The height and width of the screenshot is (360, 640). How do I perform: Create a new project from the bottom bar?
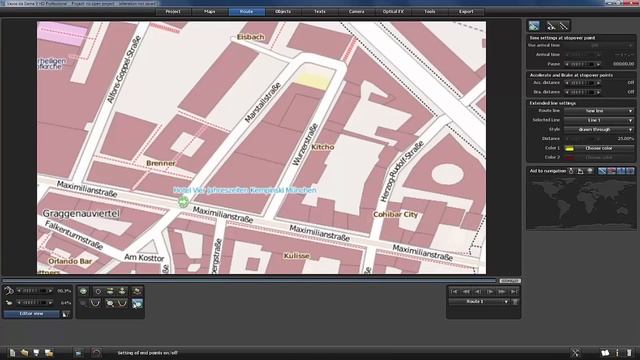12,353
